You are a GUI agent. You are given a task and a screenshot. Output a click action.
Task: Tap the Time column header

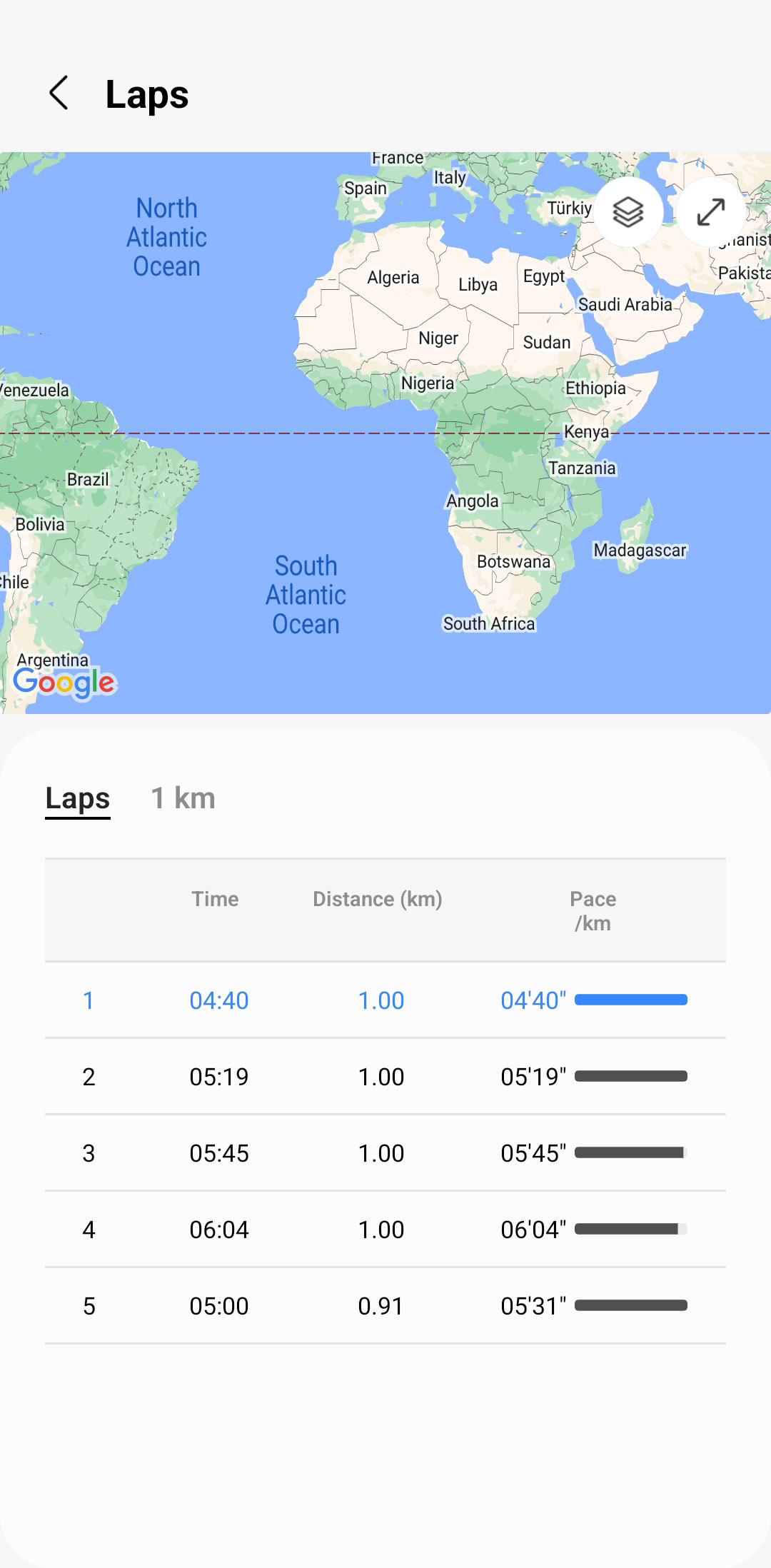coord(215,899)
